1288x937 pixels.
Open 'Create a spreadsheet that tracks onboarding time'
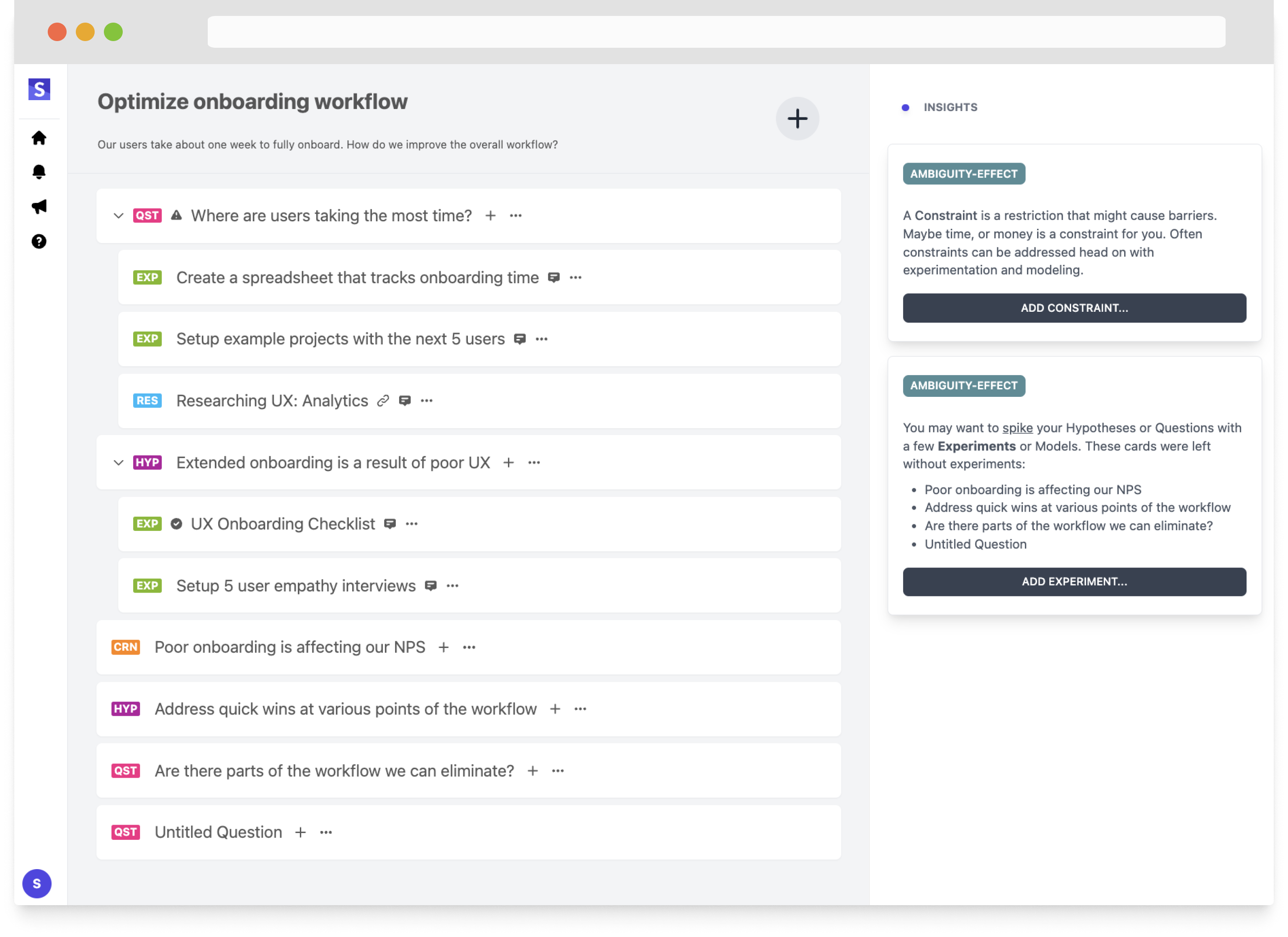tap(358, 277)
